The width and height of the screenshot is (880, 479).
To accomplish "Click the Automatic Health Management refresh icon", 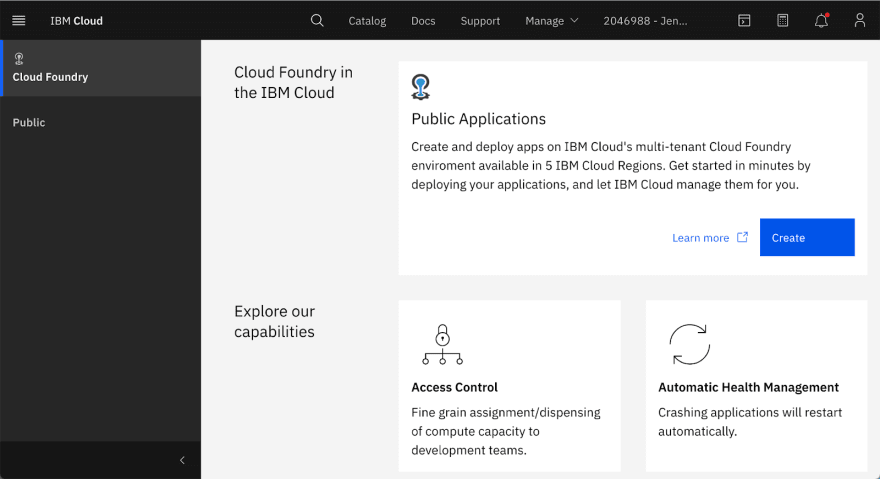I will (690, 344).
